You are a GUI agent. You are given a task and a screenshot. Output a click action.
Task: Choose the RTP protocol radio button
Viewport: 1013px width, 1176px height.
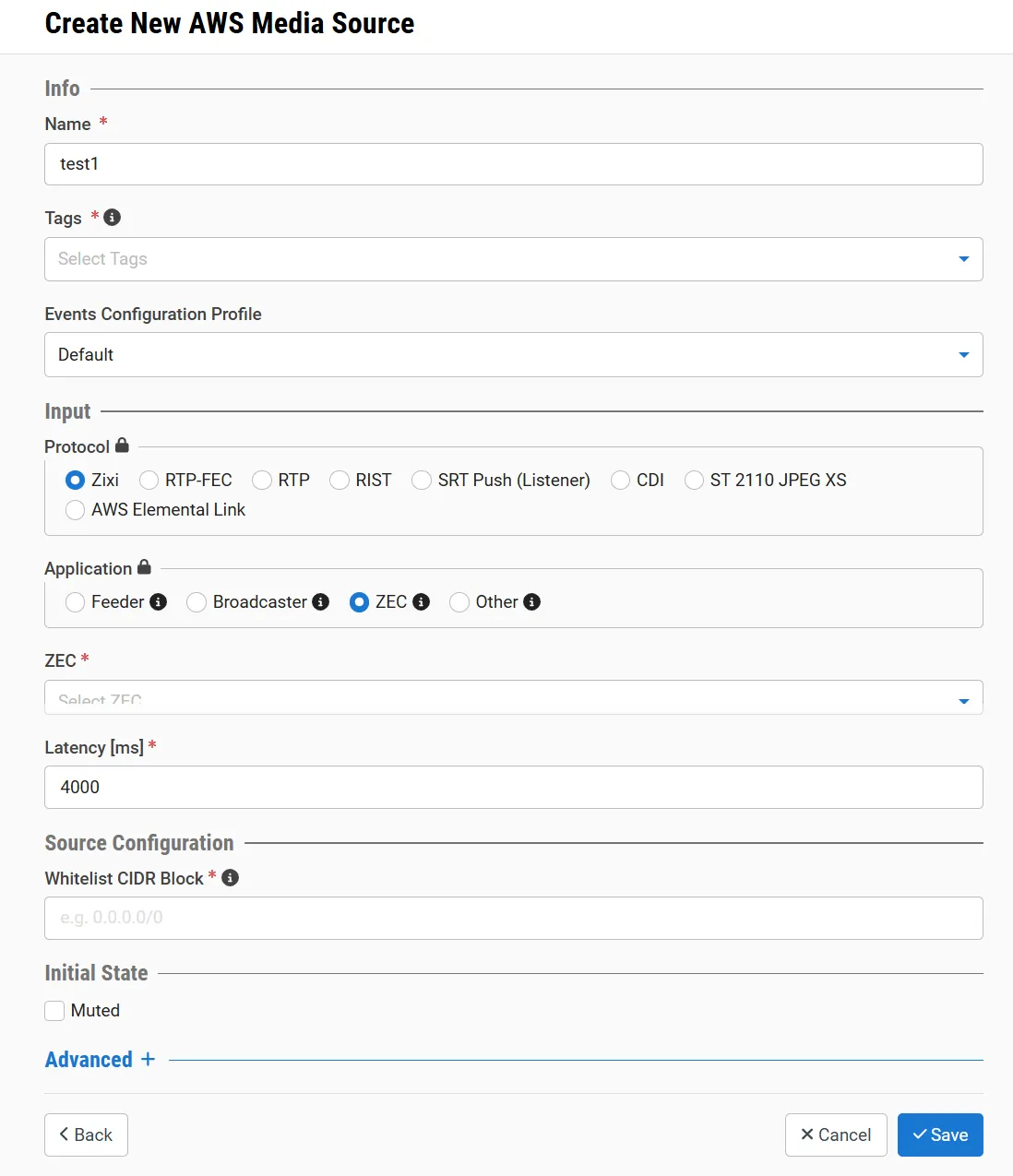tap(262, 481)
